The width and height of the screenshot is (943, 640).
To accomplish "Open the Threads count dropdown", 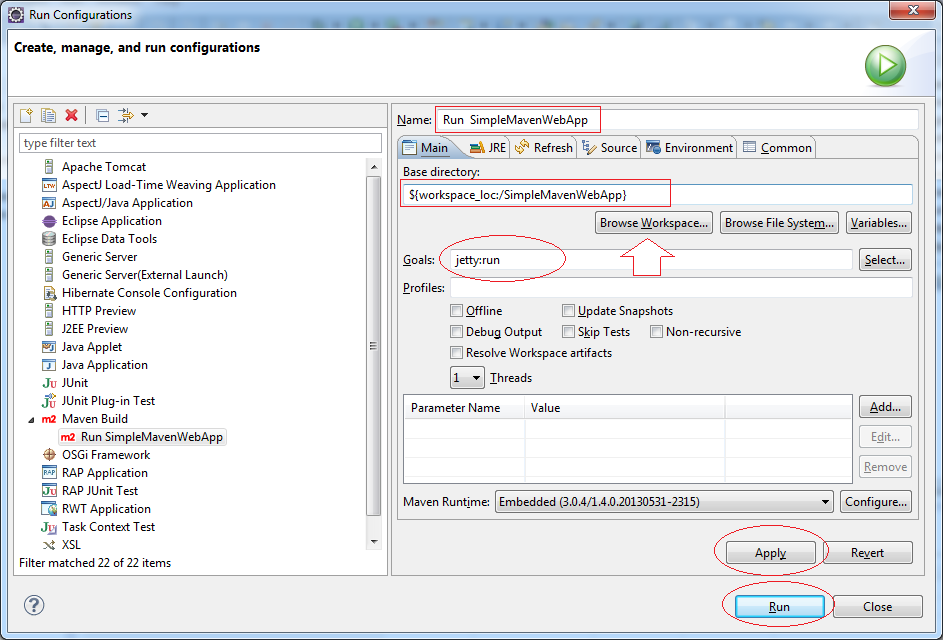I will click(467, 378).
